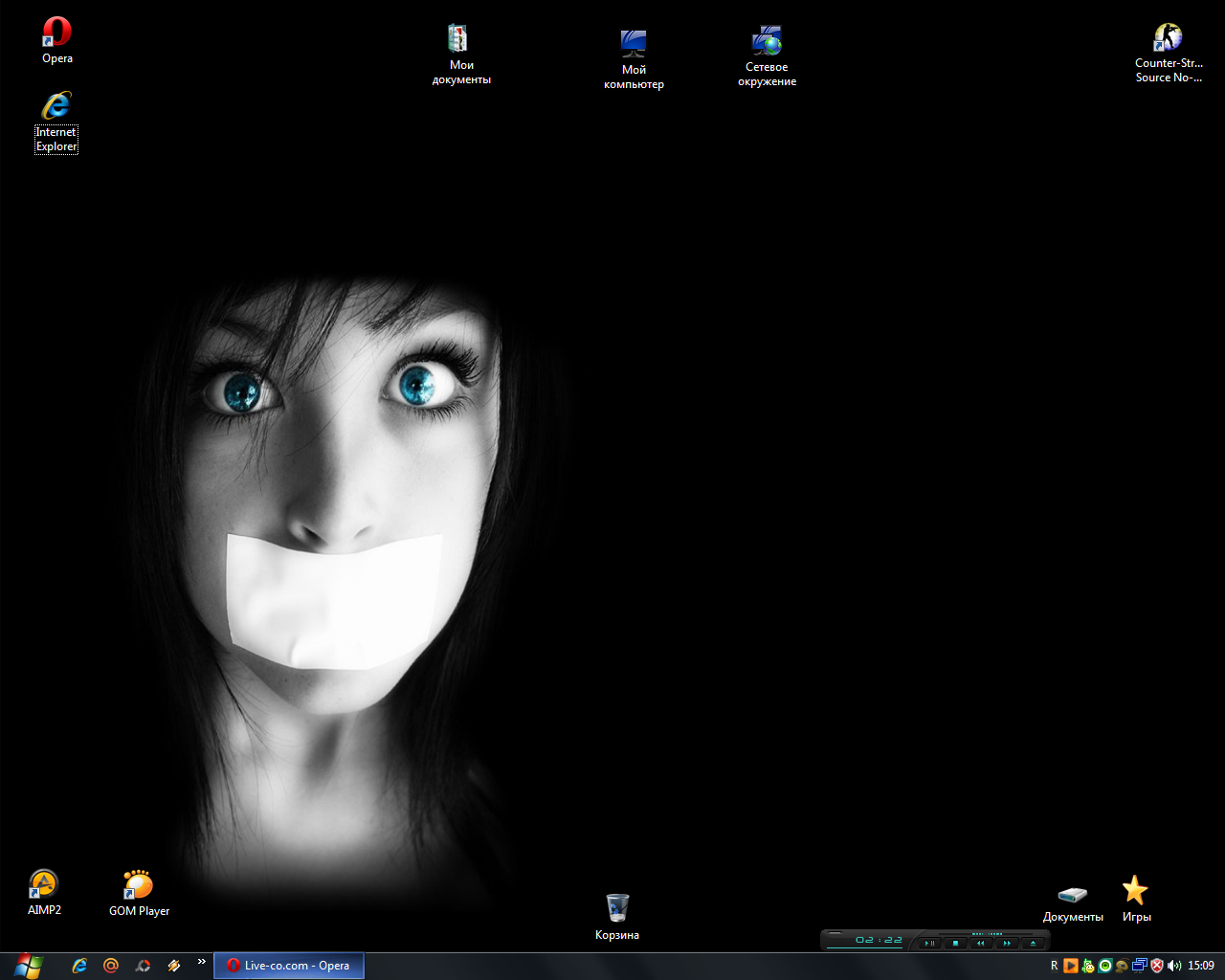Switch to the Live-co.com Opera taskbar button
This screenshot has width=1225, height=980.
pyautogui.click(x=288, y=966)
